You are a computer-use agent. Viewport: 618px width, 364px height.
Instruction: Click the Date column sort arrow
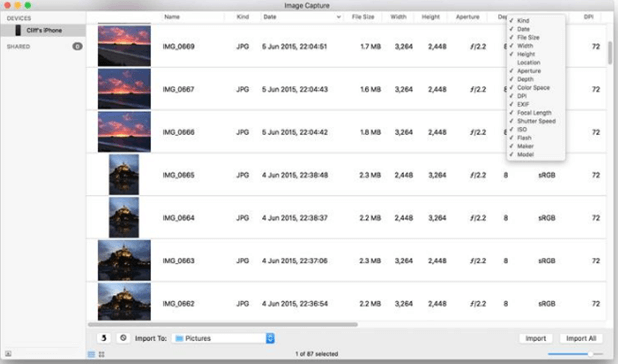pos(338,17)
